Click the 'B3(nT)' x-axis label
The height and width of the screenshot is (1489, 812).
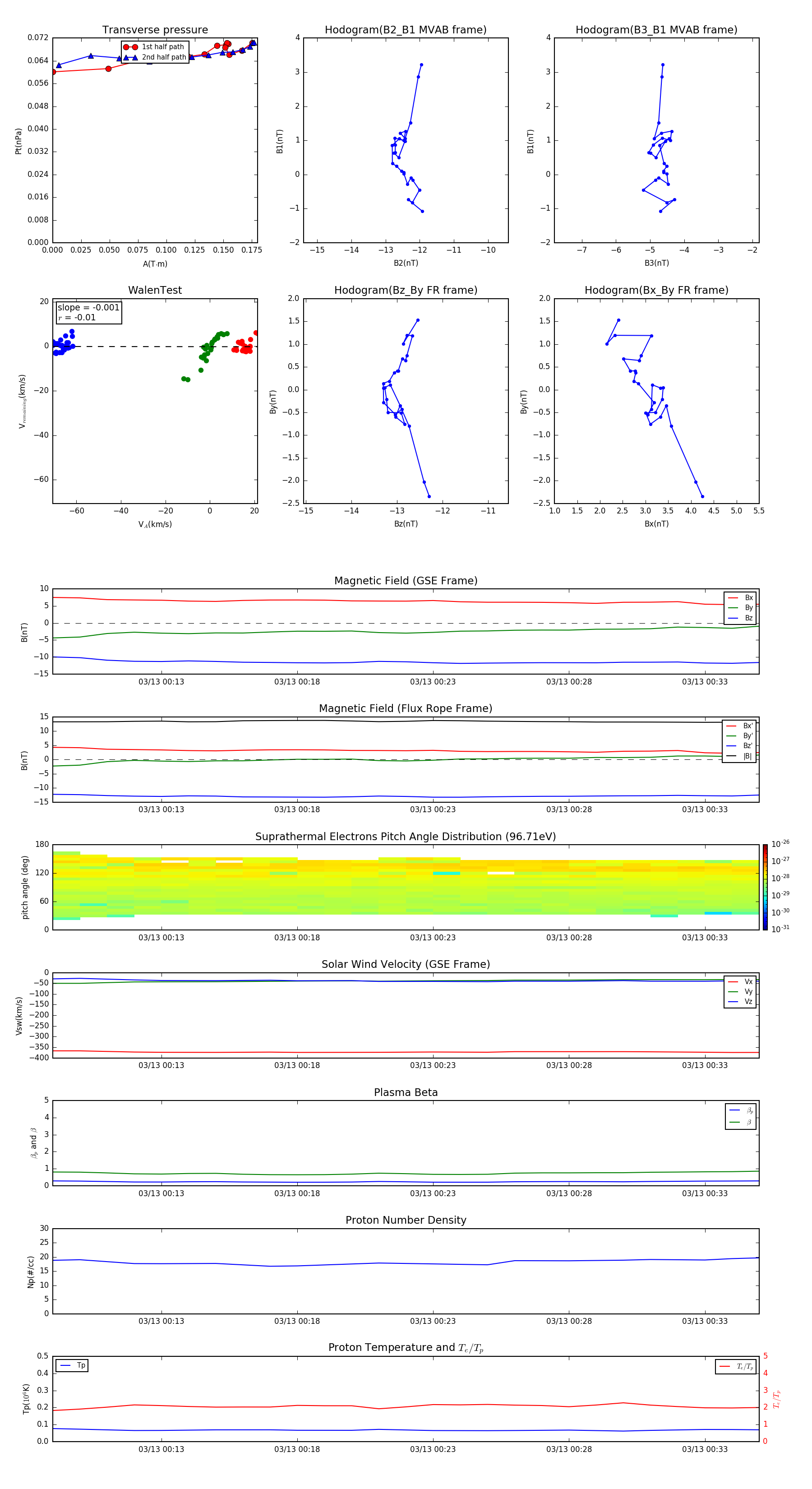tap(656, 264)
